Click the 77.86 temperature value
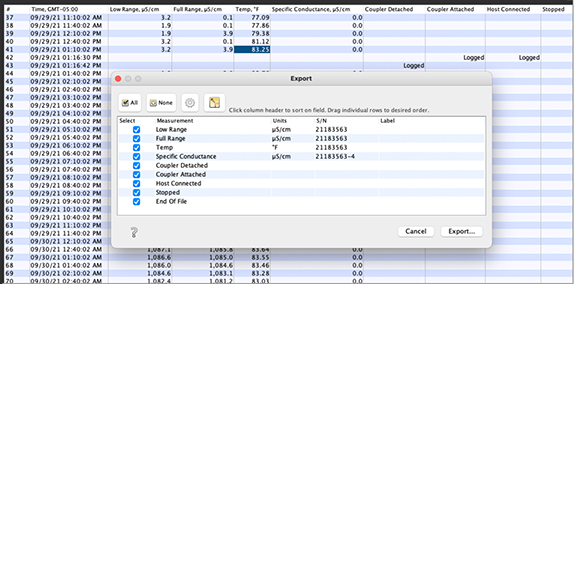This screenshot has width=575, height=575. [260, 26]
